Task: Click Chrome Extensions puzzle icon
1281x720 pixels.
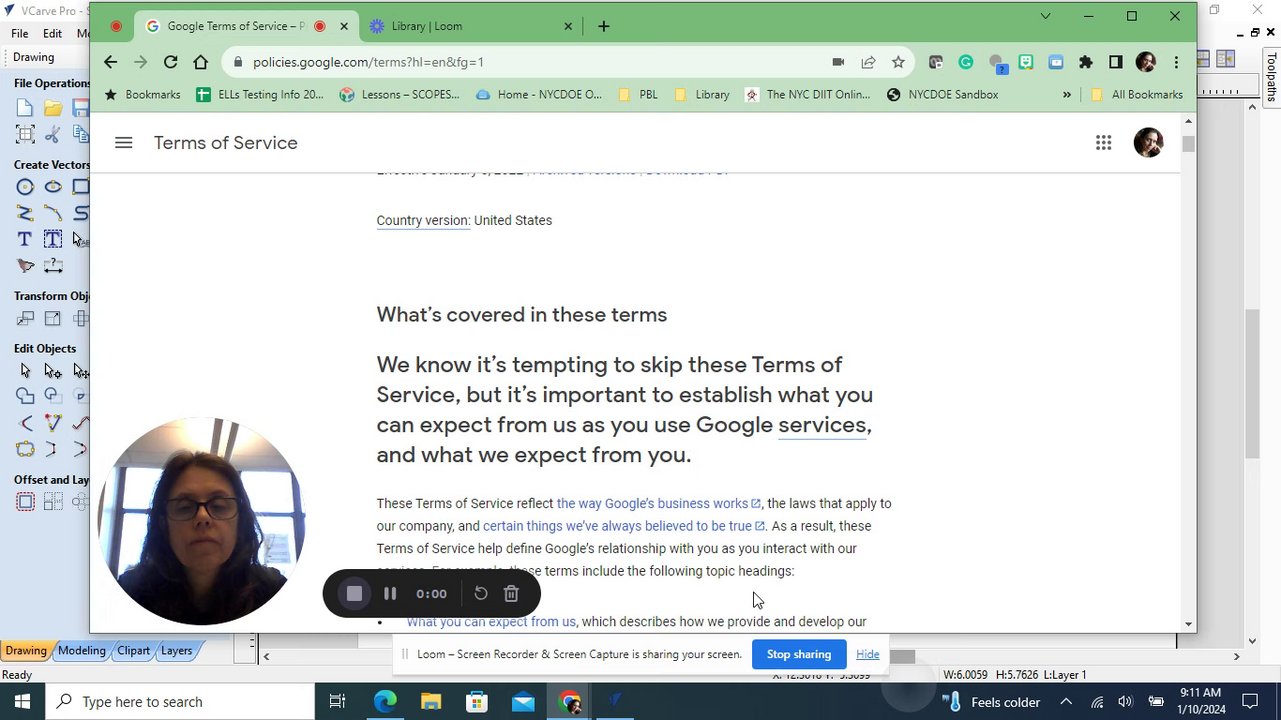Action: coord(1085,62)
